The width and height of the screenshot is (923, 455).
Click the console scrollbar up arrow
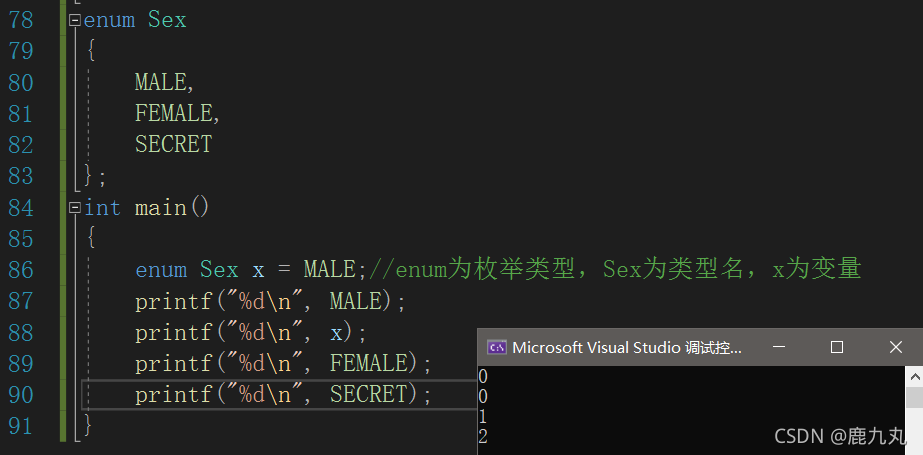pyautogui.click(x=914, y=377)
